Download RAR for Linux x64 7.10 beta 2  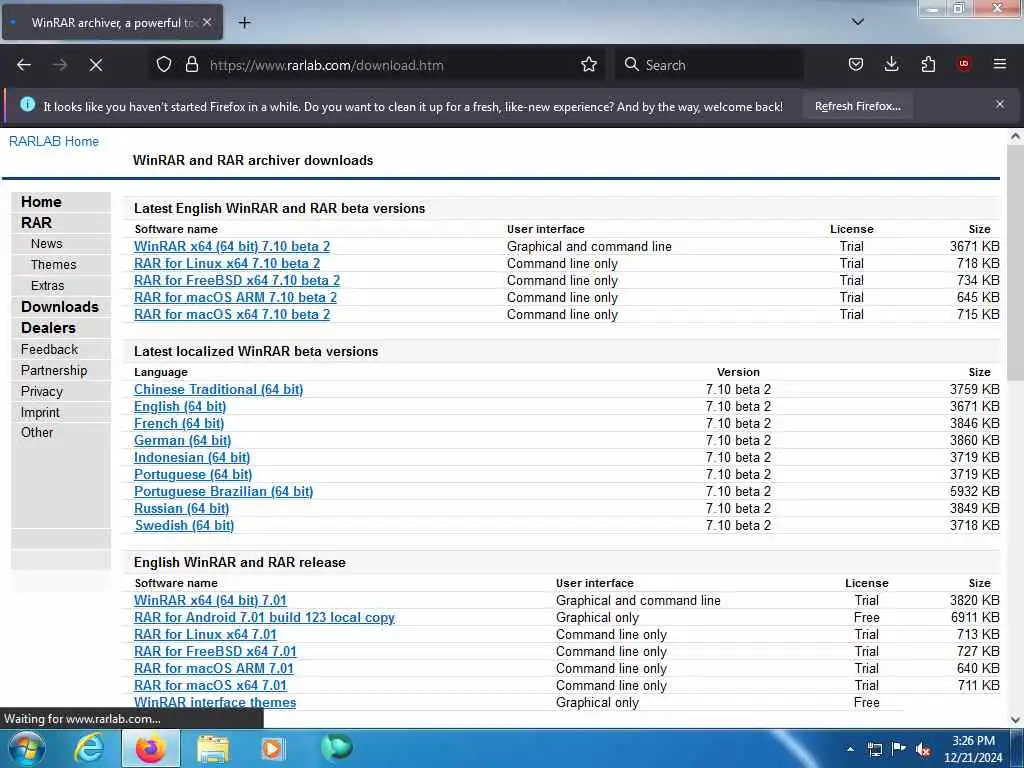pyautogui.click(x=227, y=263)
